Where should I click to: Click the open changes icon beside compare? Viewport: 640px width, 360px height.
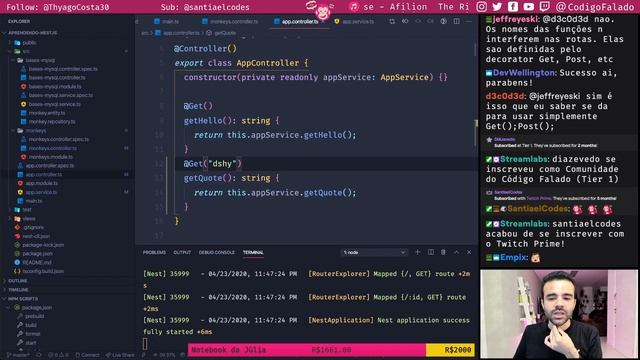pyautogui.click(x=405, y=21)
